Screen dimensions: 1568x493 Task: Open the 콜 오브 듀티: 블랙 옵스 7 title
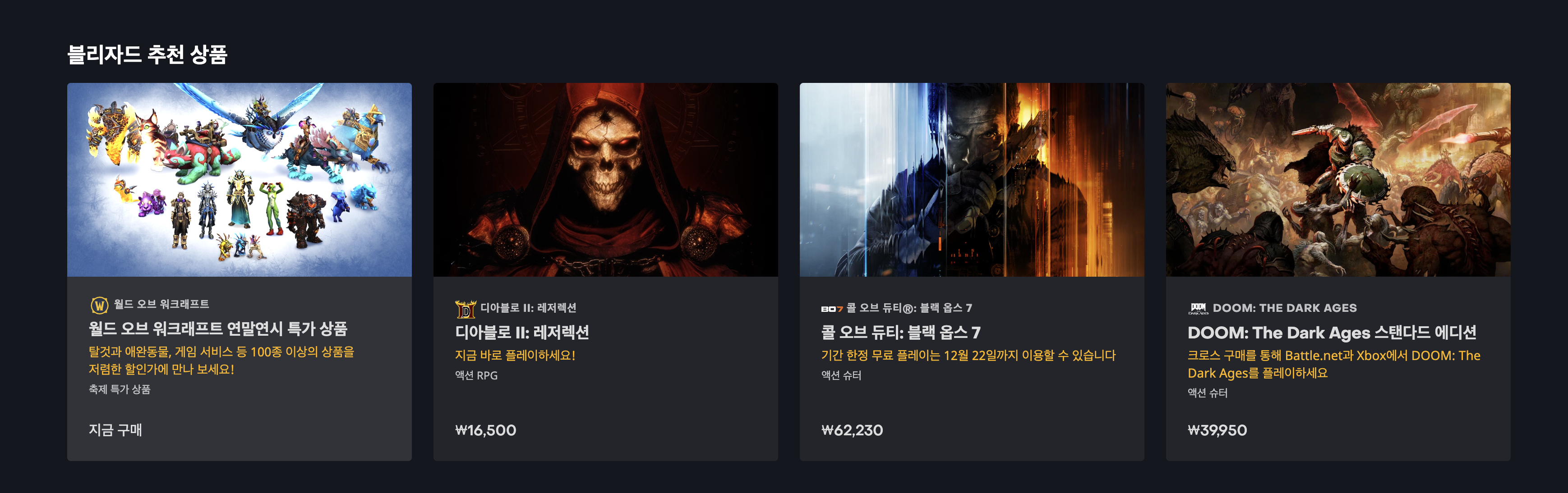click(x=901, y=332)
